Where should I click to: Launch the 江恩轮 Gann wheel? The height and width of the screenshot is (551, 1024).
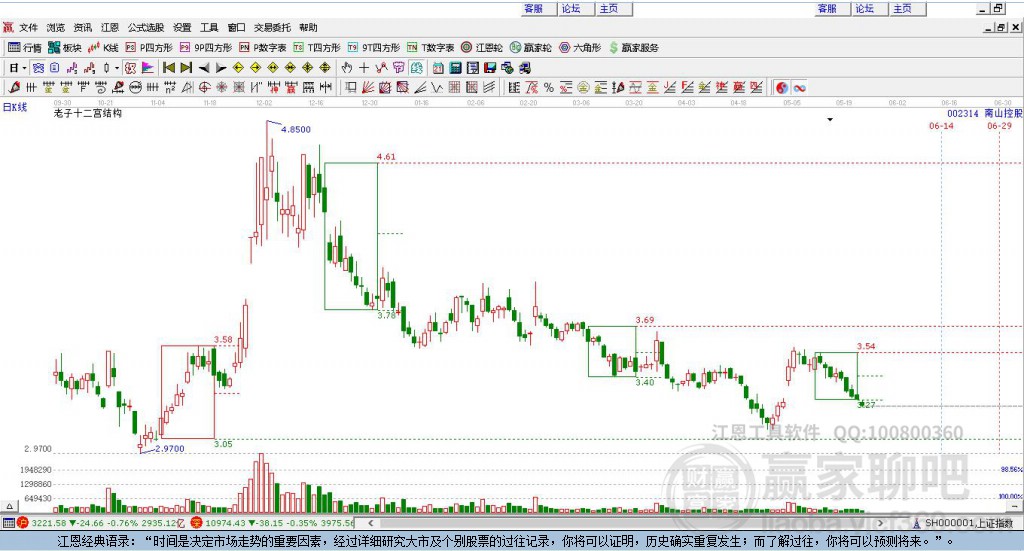pos(482,48)
